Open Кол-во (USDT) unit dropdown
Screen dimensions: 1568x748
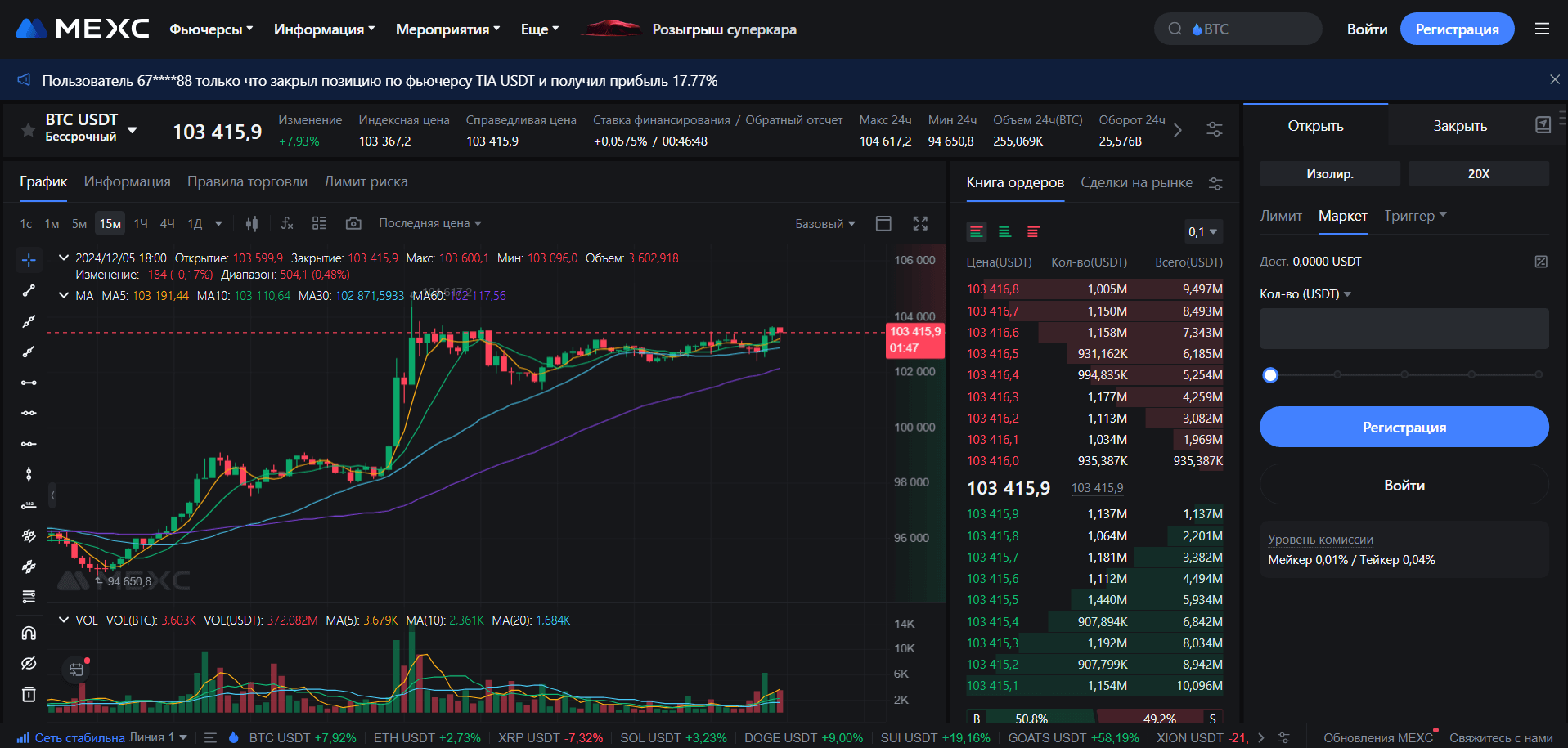1305,294
